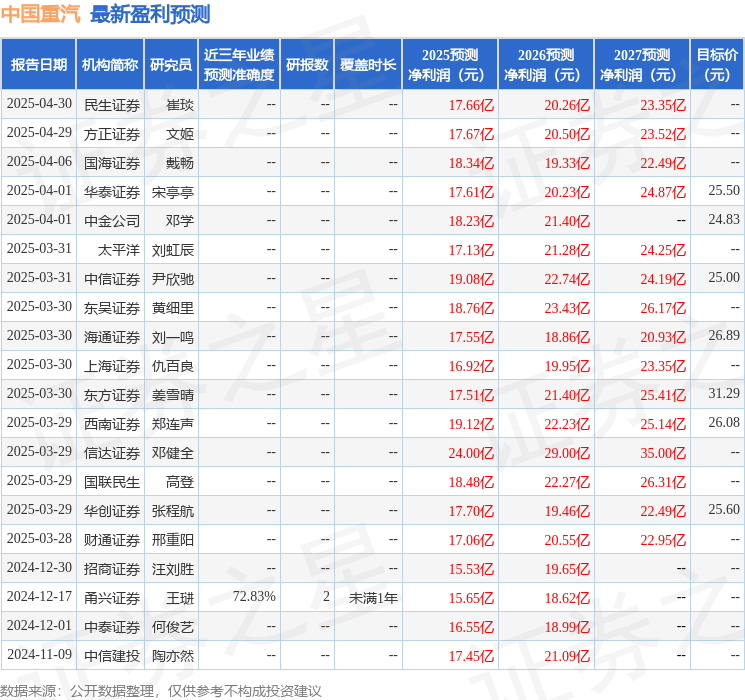The width and height of the screenshot is (745, 700).
Task: Click target price 26.89
Action: pyautogui.click(x=724, y=336)
